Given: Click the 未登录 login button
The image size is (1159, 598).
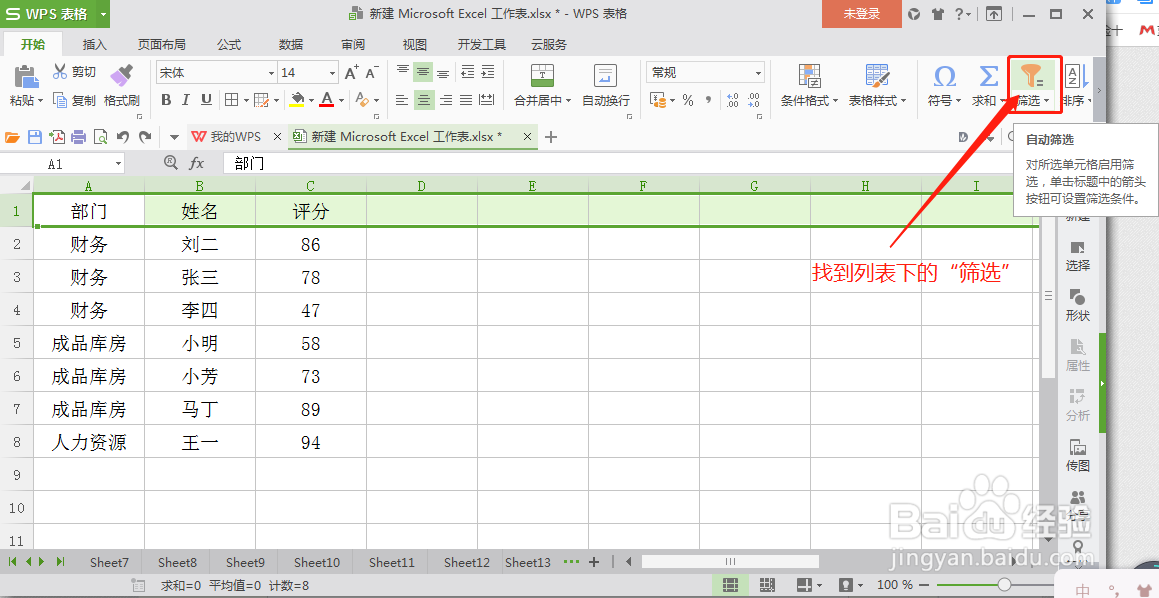Looking at the screenshot, I should [x=861, y=15].
